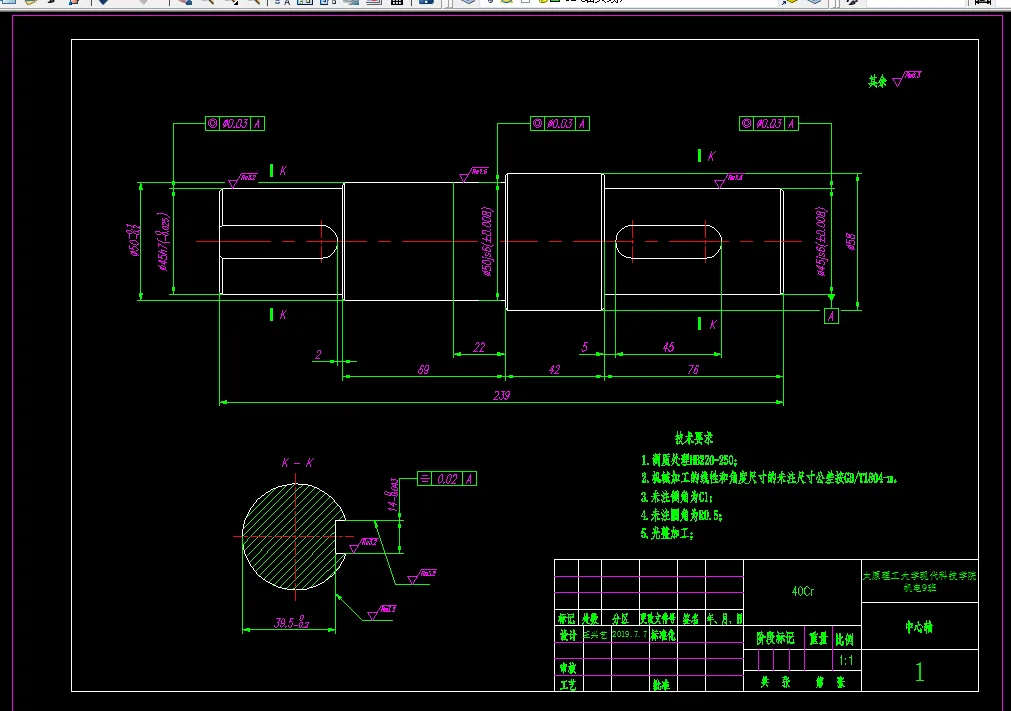
Task: Select the φ58 diameter dimension
Action: [x=850, y=242]
